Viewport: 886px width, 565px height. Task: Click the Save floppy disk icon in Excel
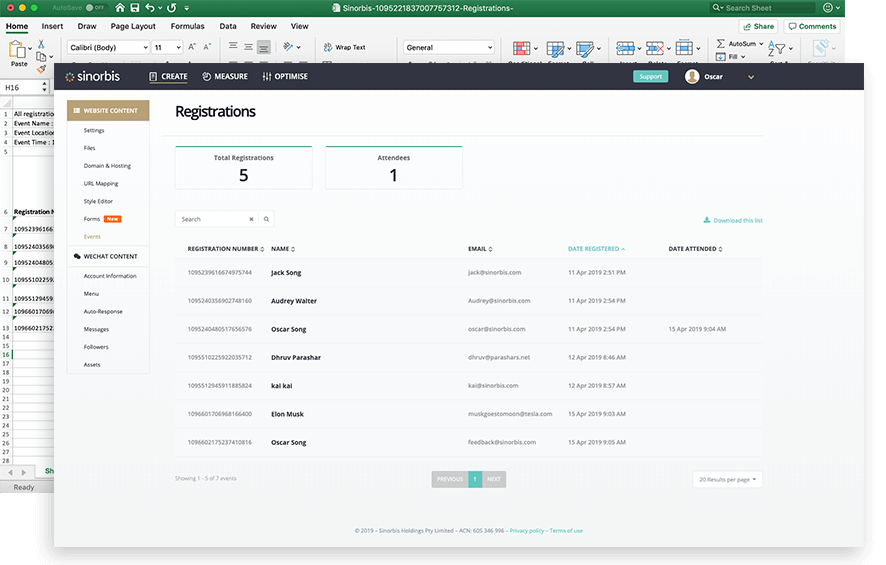[x=134, y=8]
